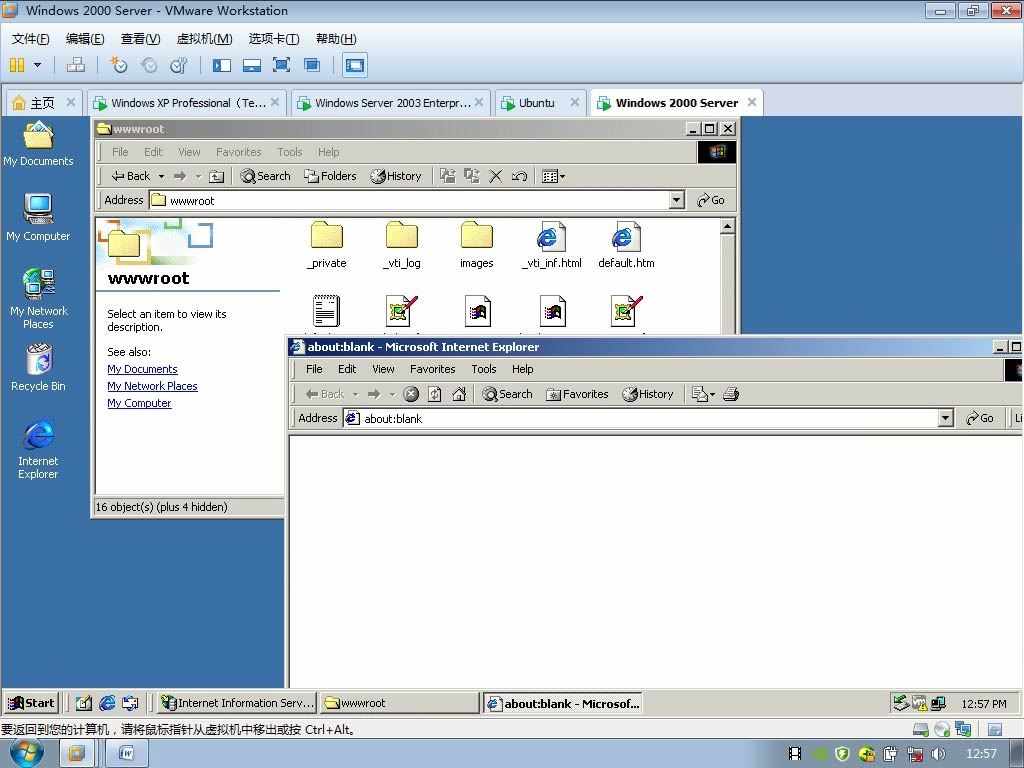The width and height of the screenshot is (1024, 768).
Task: Click the about:blank address field
Action: [x=640, y=418]
